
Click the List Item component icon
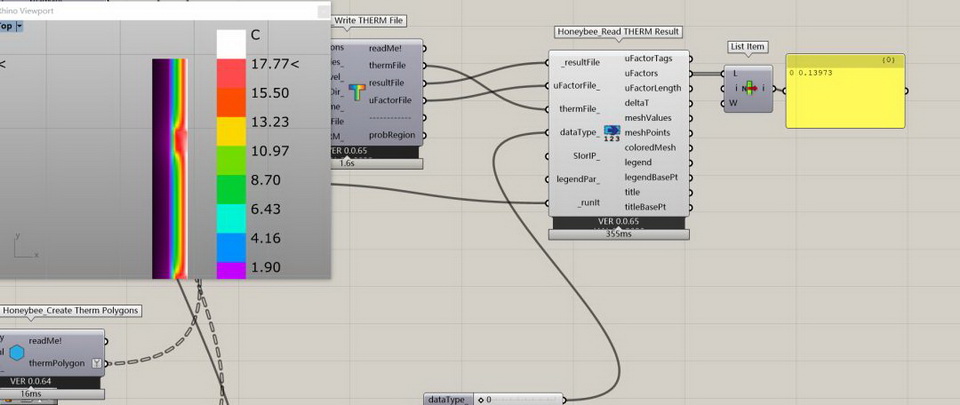[x=747, y=88]
